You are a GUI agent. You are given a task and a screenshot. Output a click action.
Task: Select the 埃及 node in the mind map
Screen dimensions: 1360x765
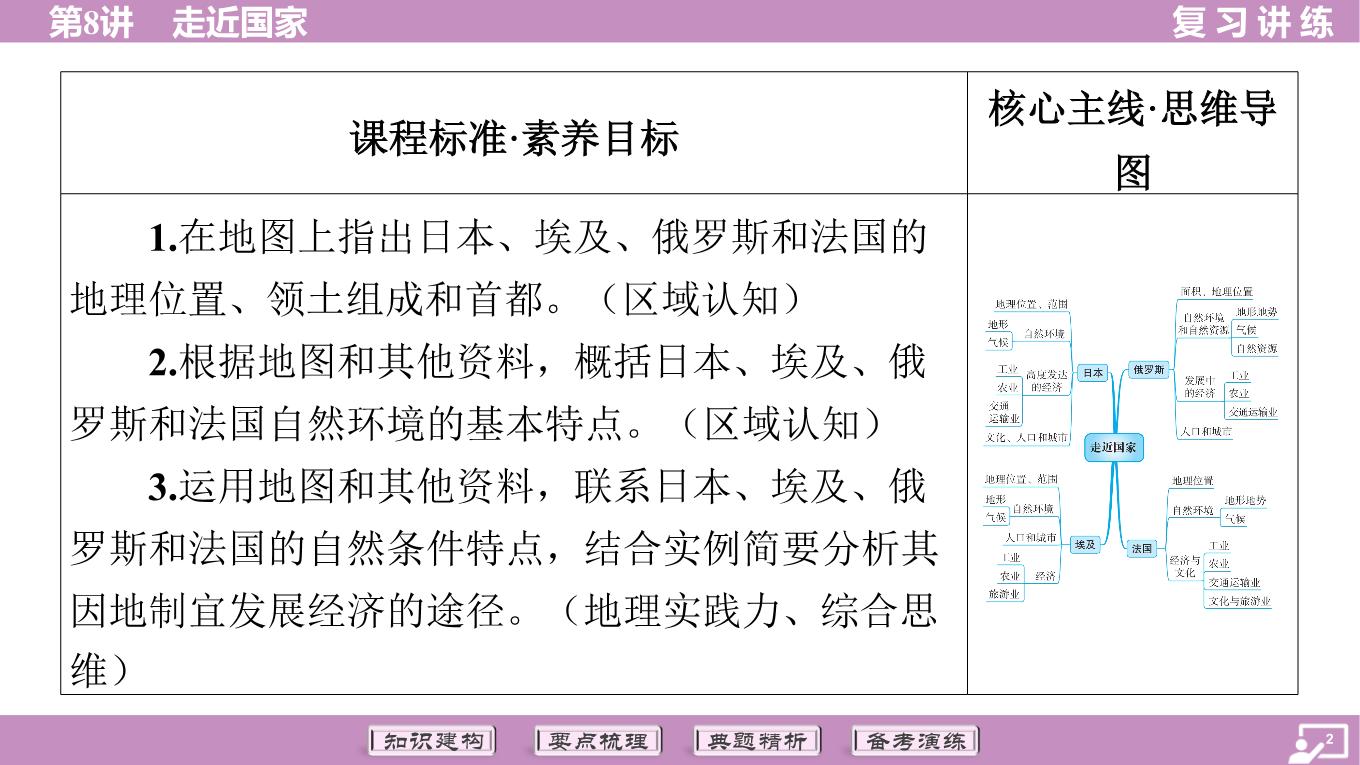point(1084,545)
